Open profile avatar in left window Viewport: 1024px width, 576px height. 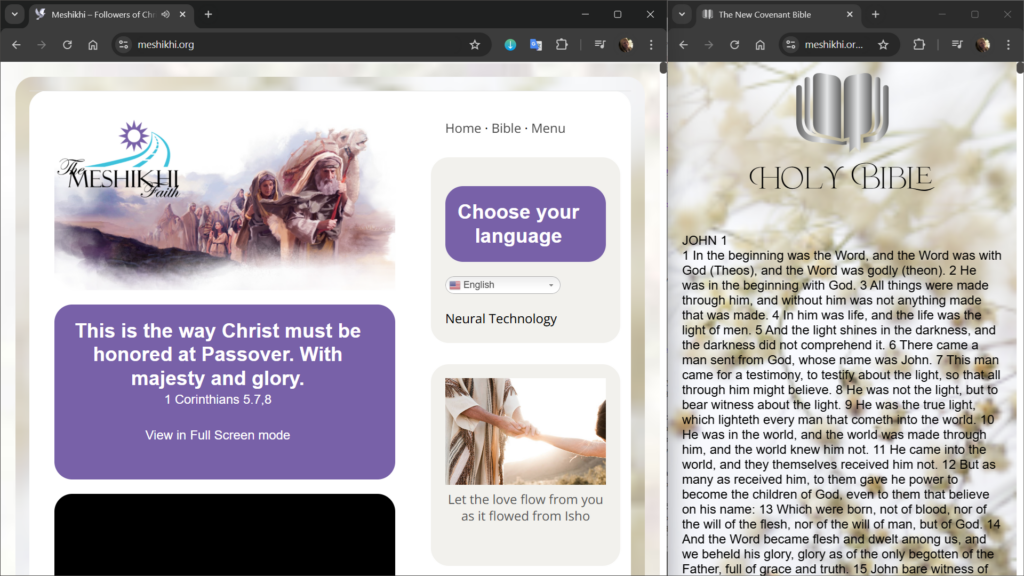pyautogui.click(x=626, y=44)
